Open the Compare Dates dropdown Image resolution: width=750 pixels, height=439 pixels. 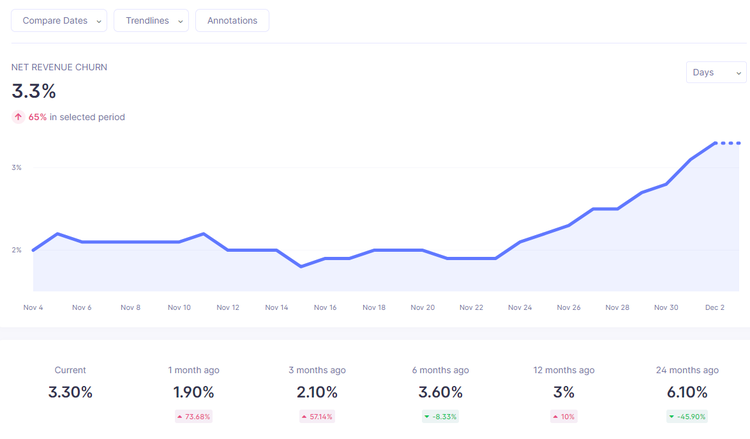[x=59, y=21]
